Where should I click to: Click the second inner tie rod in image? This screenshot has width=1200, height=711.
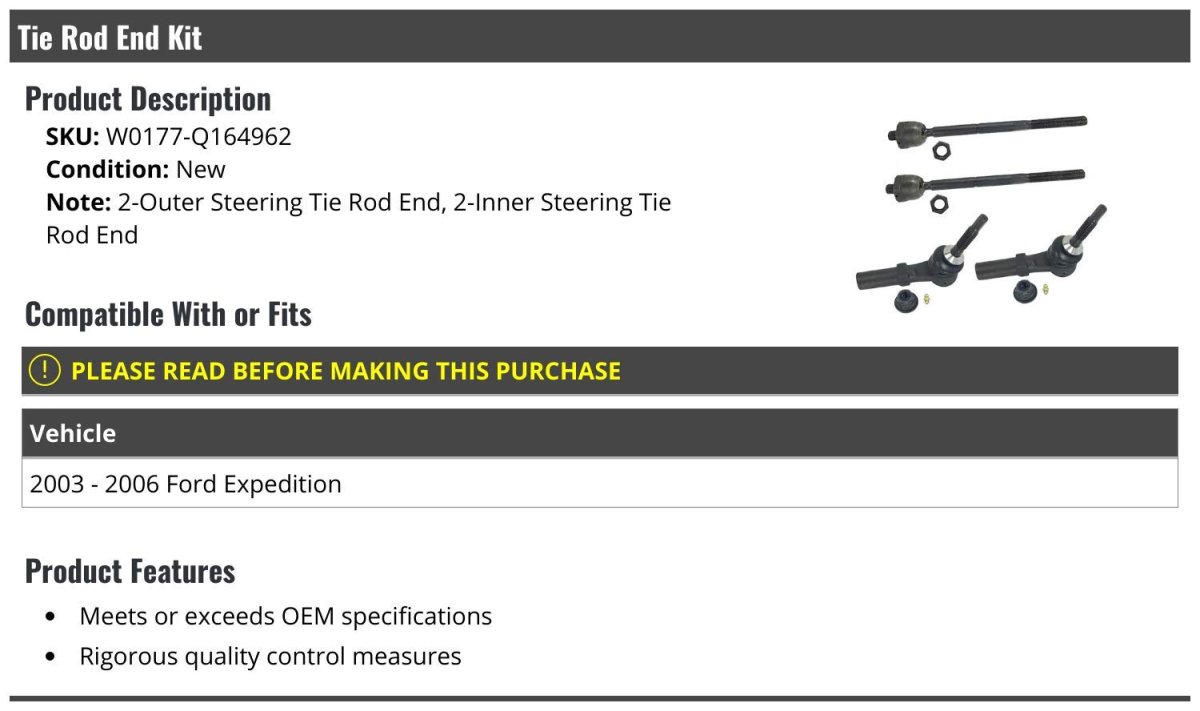[987, 182]
